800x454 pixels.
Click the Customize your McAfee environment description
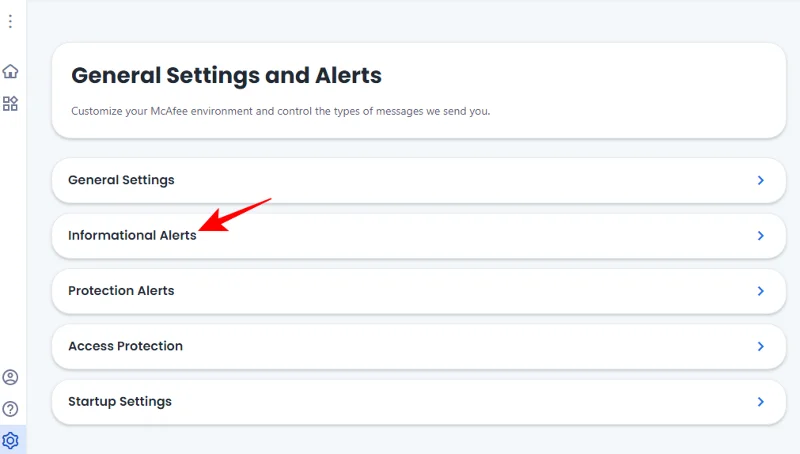pyautogui.click(x=280, y=111)
